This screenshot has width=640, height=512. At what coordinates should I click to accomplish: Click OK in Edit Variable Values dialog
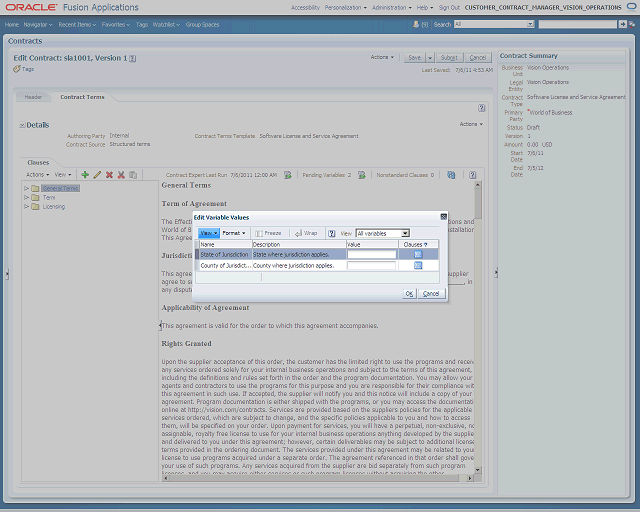coord(409,294)
